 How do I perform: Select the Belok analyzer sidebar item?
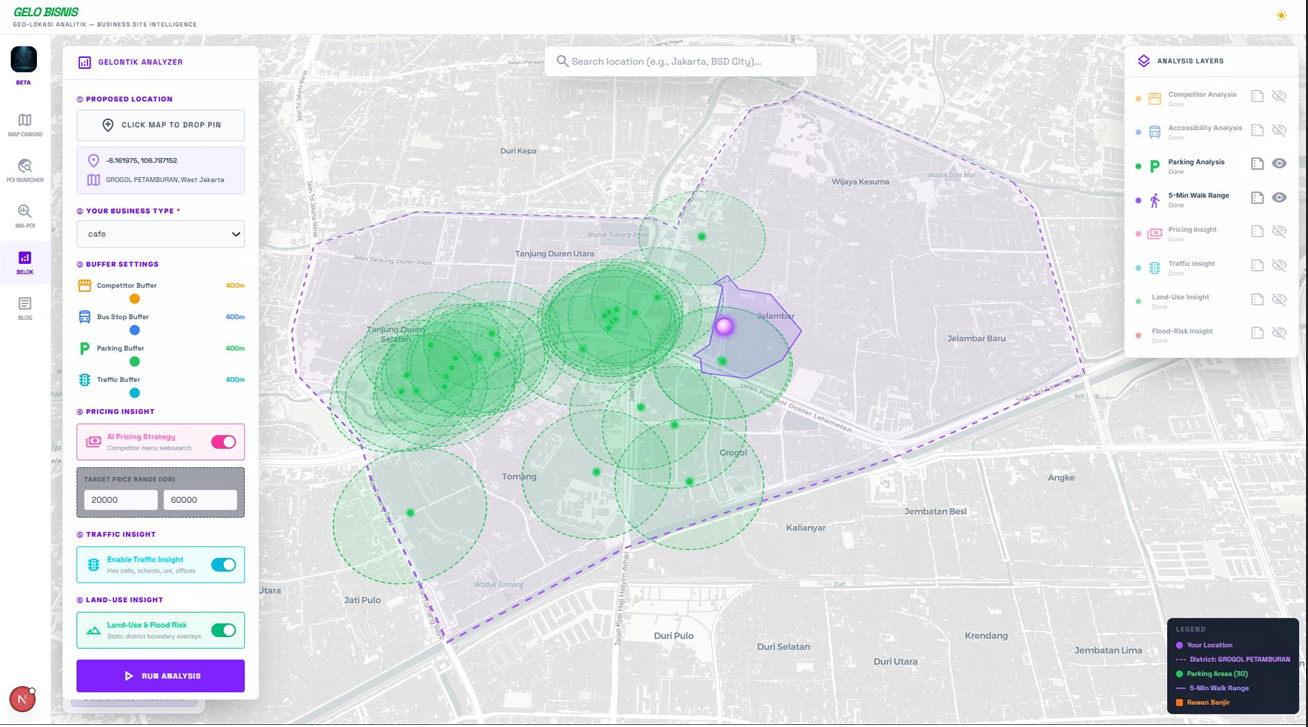25,263
